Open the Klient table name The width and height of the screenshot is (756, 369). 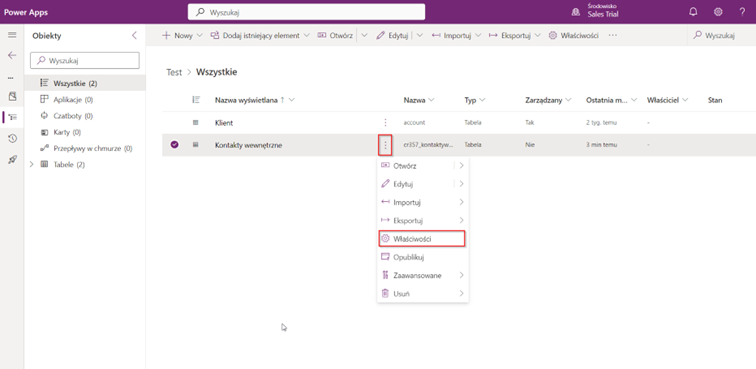point(224,123)
